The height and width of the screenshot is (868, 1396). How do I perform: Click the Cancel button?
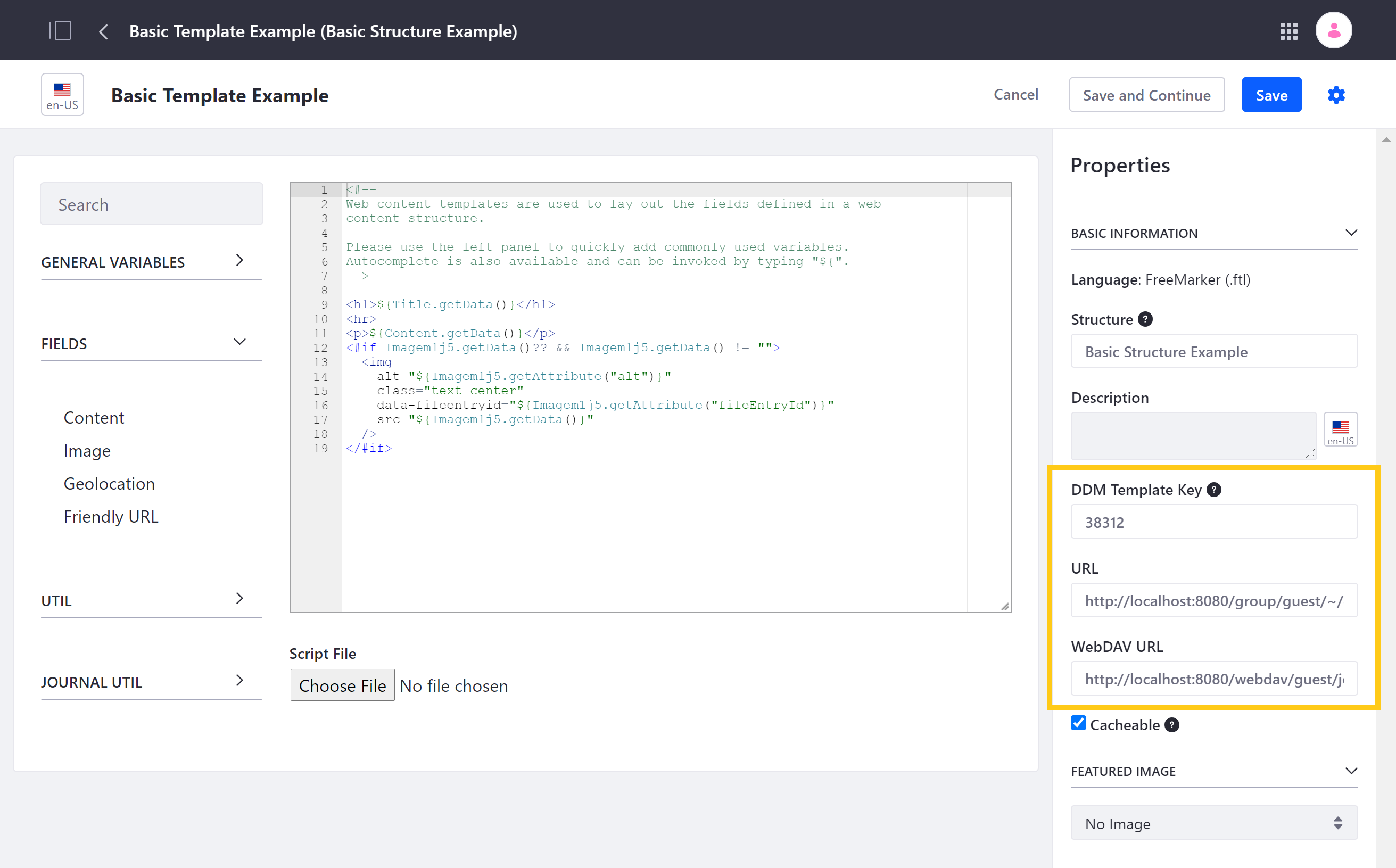pyautogui.click(x=1014, y=94)
